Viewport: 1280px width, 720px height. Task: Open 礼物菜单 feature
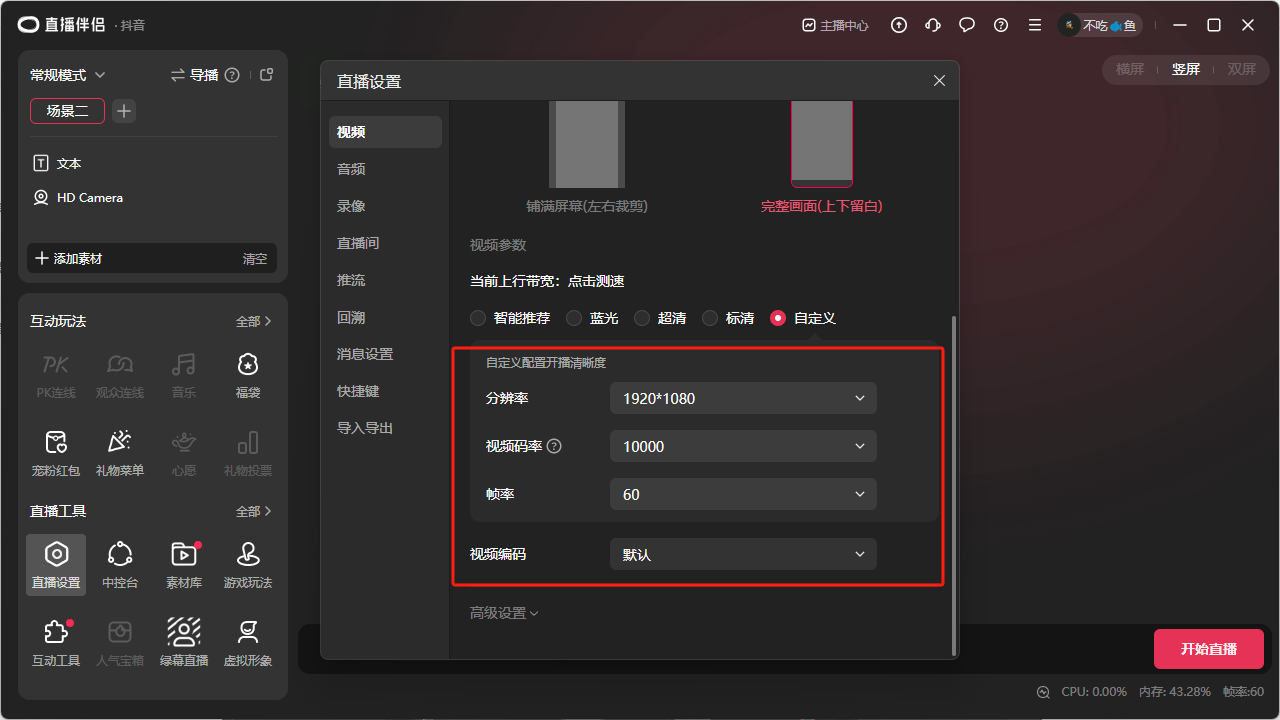(x=120, y=453)
